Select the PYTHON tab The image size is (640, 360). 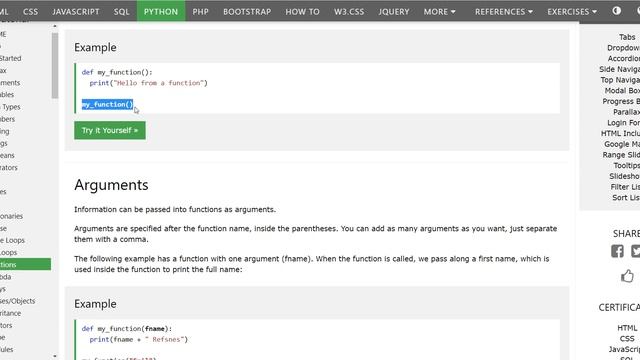click(x=161, y=11)
